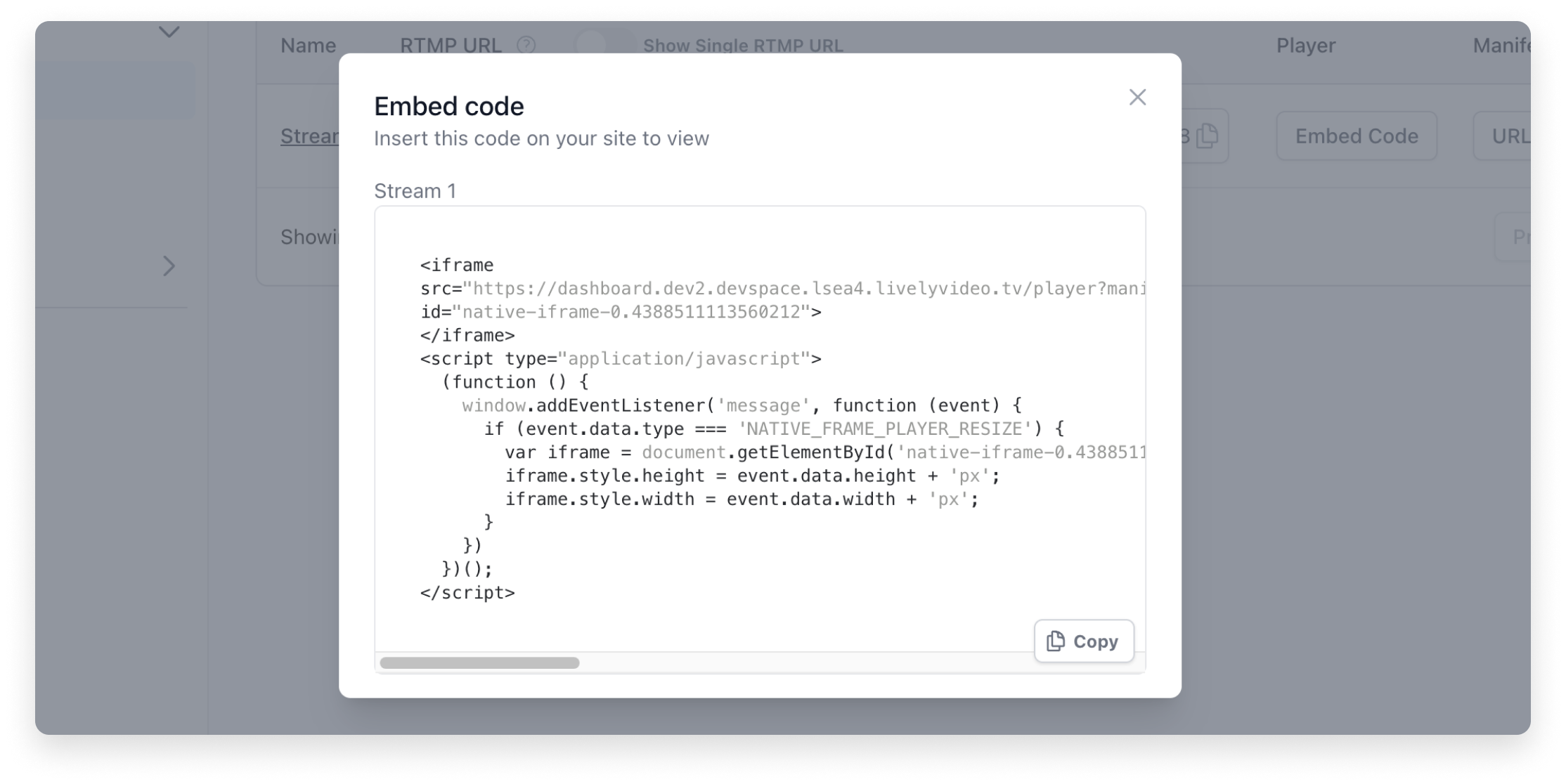Click the iframe src URL line
Viewport: 1566px width, 784px height.
click(x=782, y=289)
